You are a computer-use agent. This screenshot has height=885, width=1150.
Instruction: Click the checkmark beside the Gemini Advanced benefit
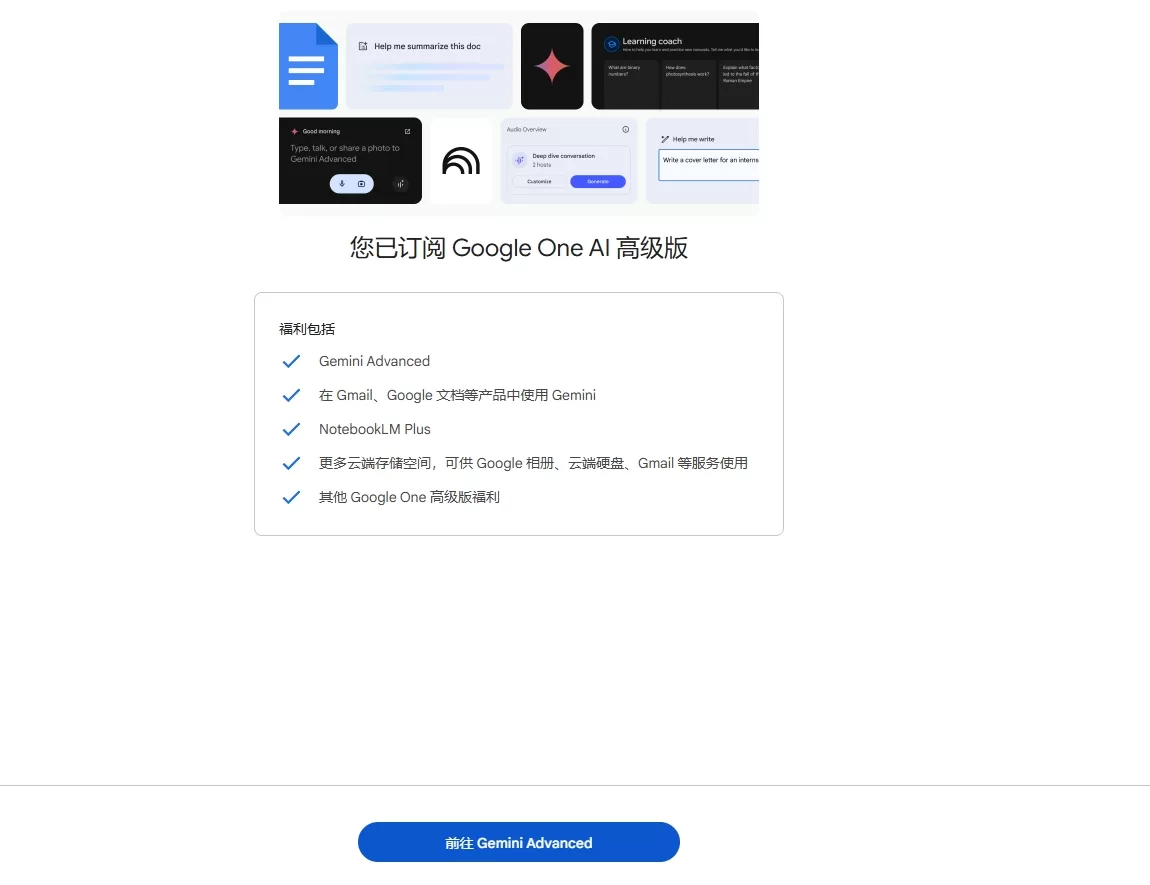coord(291,361)
